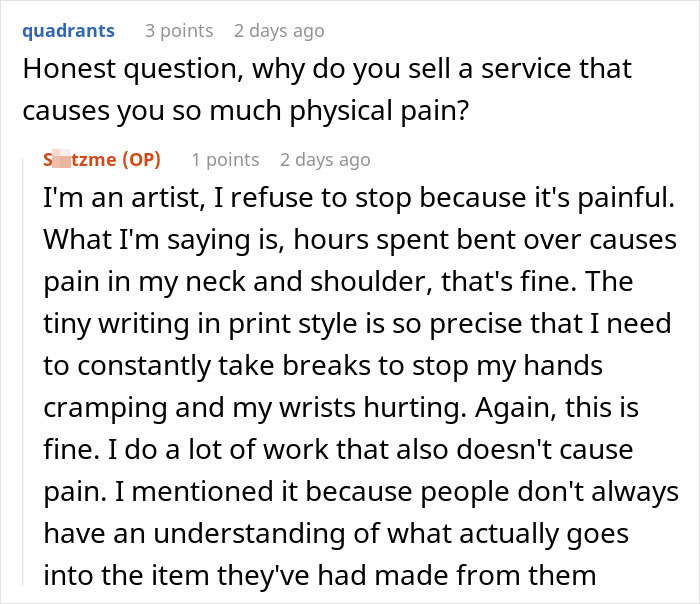The width and height of the screenshot is (700, 604).
Task: Click the line starting "into the item"
Action: [x=320, y=576]
